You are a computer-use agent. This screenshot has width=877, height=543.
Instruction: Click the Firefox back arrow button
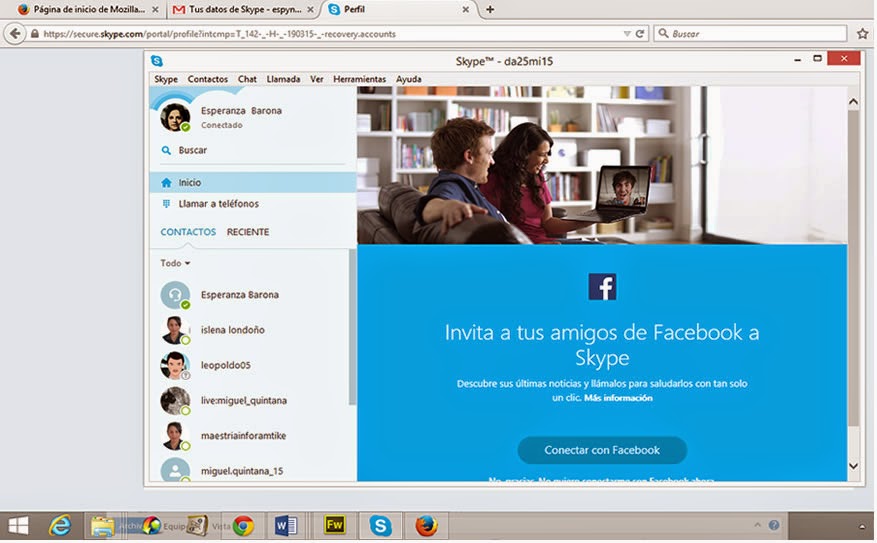coord(15,34)
